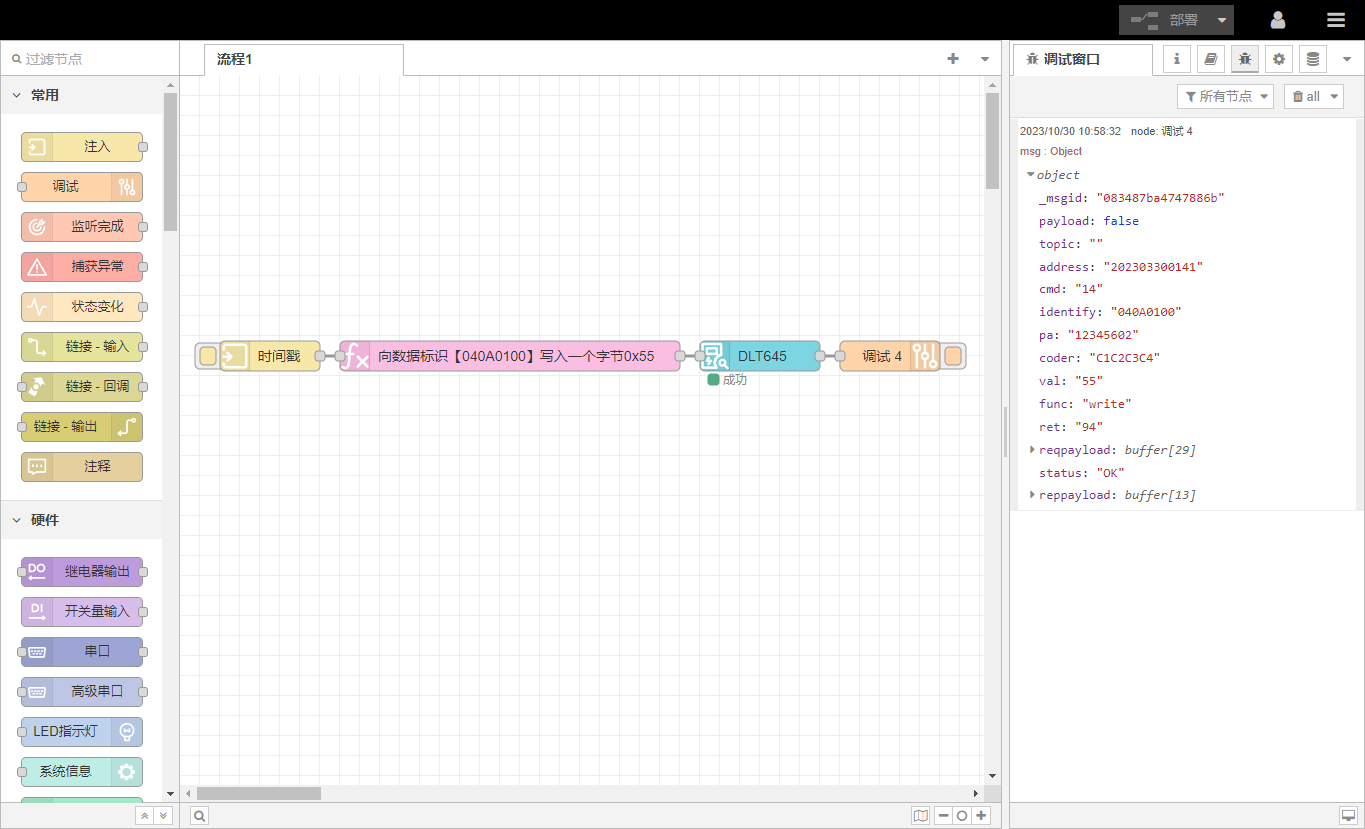
Task: Open the hamburger main menu
Action: click(x=1336, y=20)
